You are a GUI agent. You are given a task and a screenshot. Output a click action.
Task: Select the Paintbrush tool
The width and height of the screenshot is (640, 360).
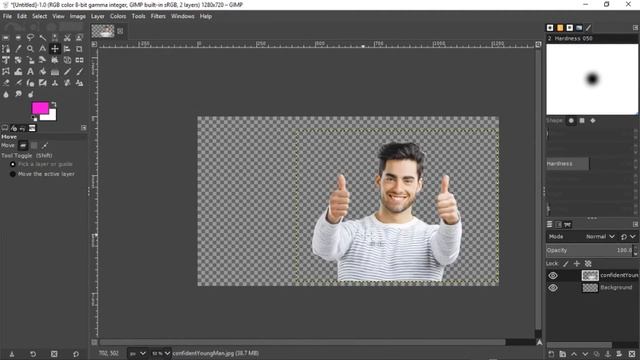[x=79, y=72]
